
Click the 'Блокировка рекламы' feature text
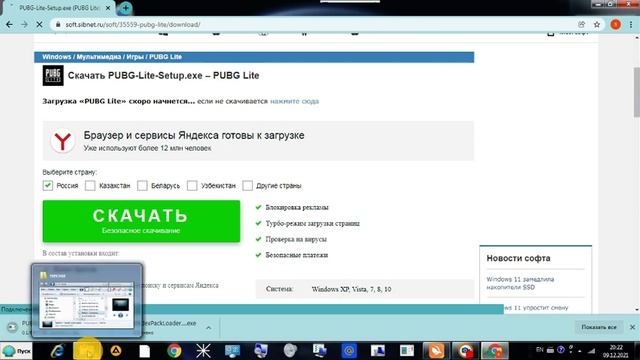tap(297, 207)
